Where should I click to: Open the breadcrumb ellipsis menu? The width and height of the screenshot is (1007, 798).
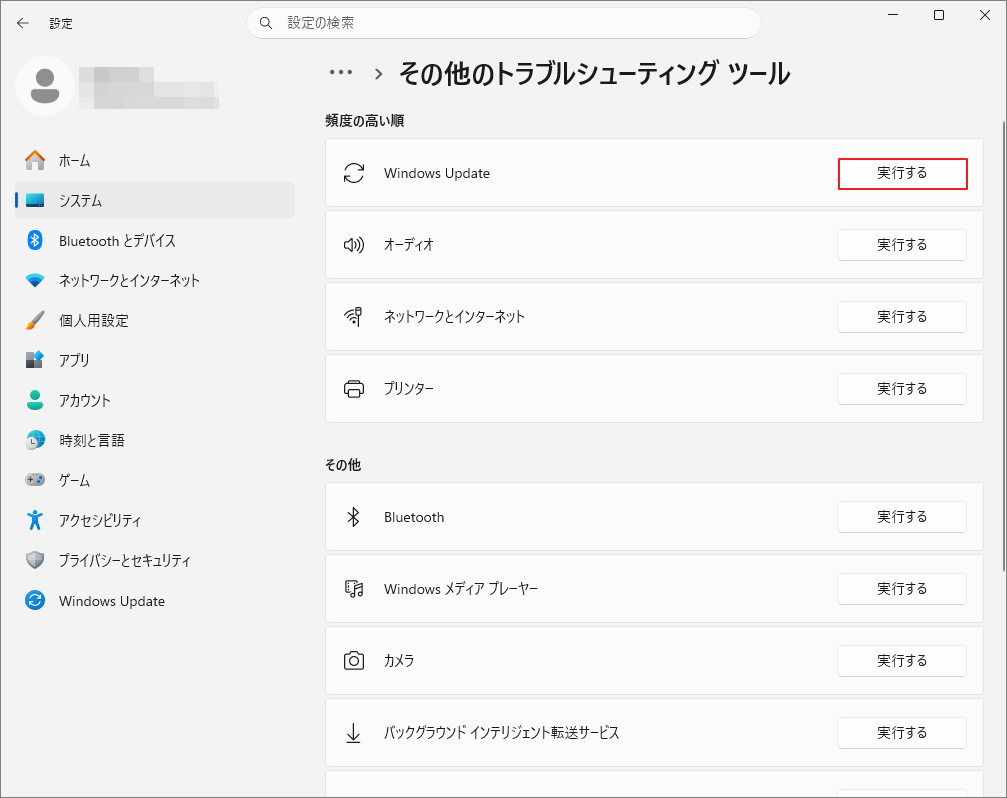point(340,73)
